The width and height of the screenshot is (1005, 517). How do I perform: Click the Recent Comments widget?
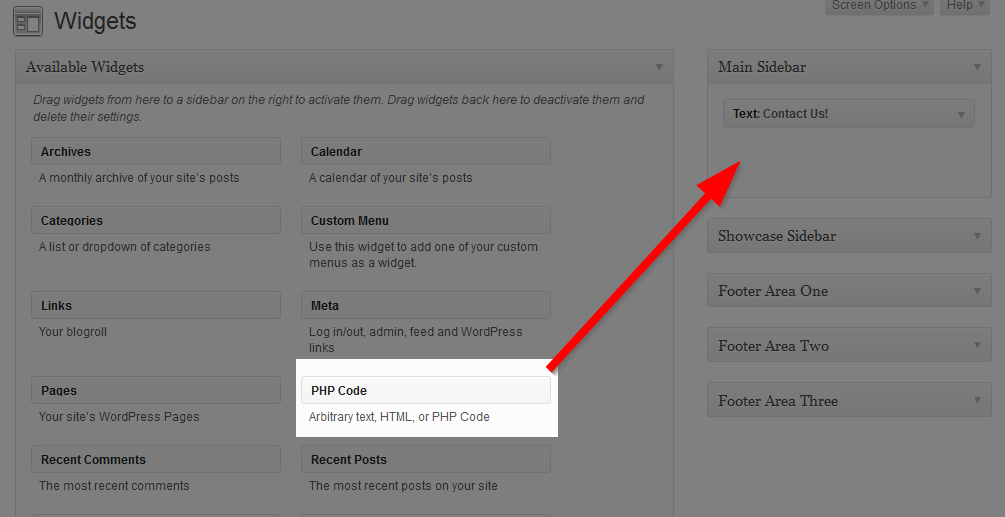coord(156,460)
